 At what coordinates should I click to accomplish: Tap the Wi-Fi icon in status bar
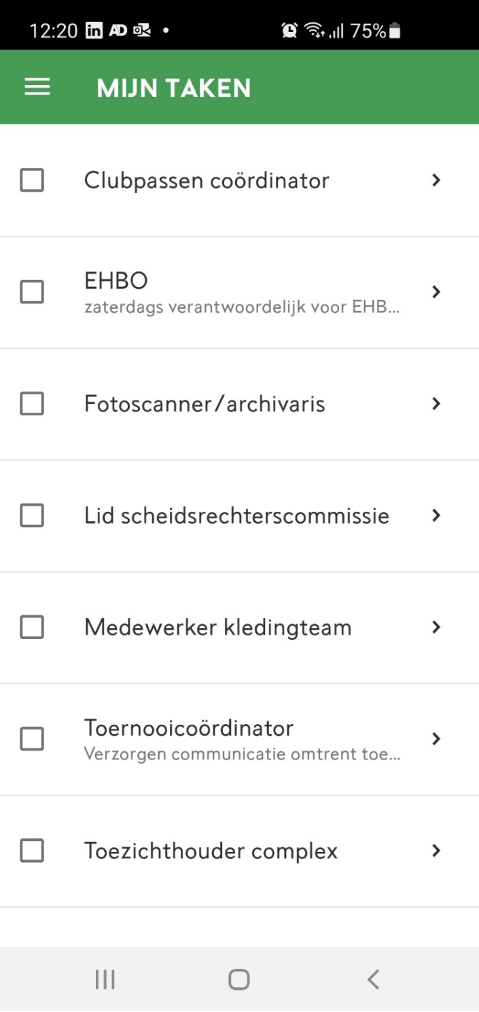click(314, 30)
